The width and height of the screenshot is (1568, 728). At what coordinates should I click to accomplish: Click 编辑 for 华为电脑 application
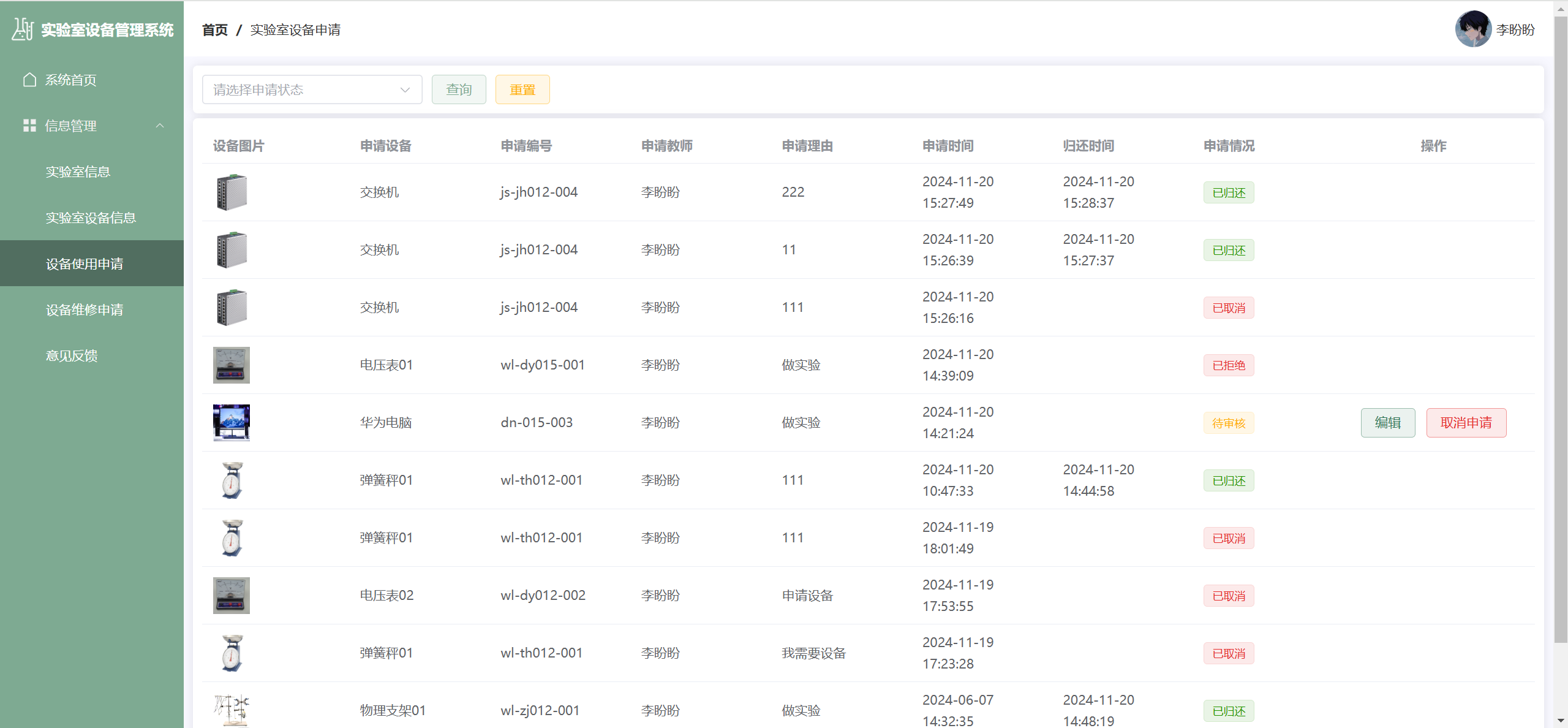(x=1387, y=423)
